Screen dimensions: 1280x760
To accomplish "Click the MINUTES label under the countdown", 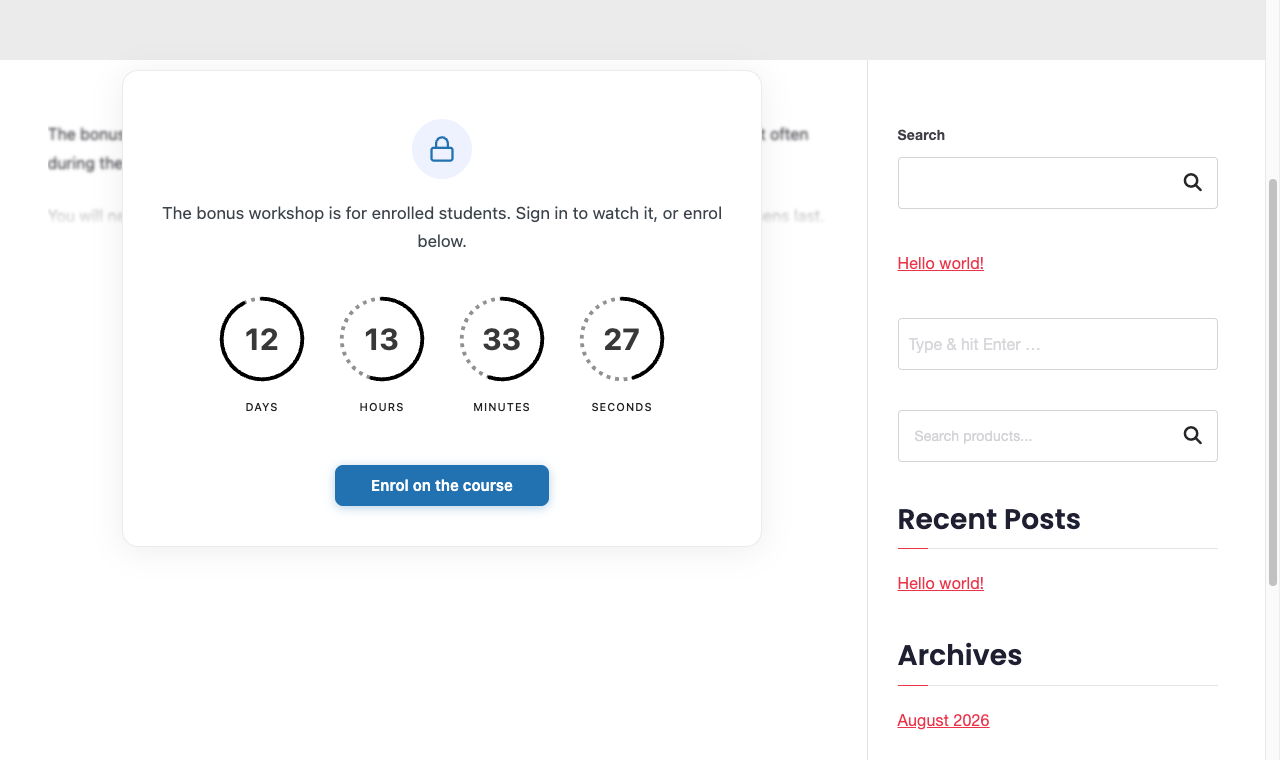I will 502,407.
